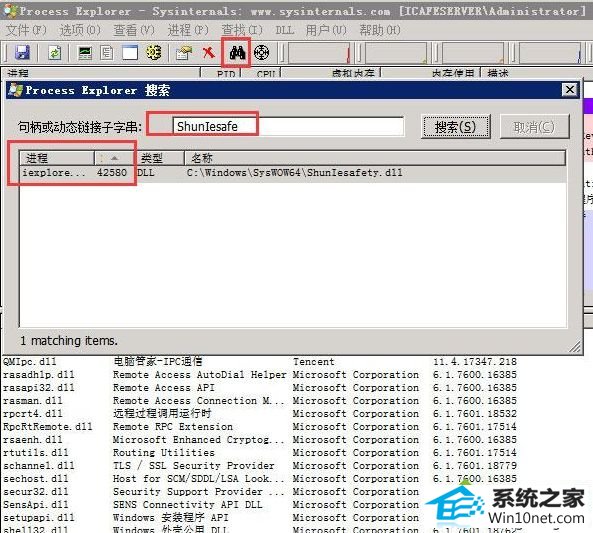Click the second mini graph in toolbar
The height and width of the screenshot is (533, 593).
pos(396,53)
